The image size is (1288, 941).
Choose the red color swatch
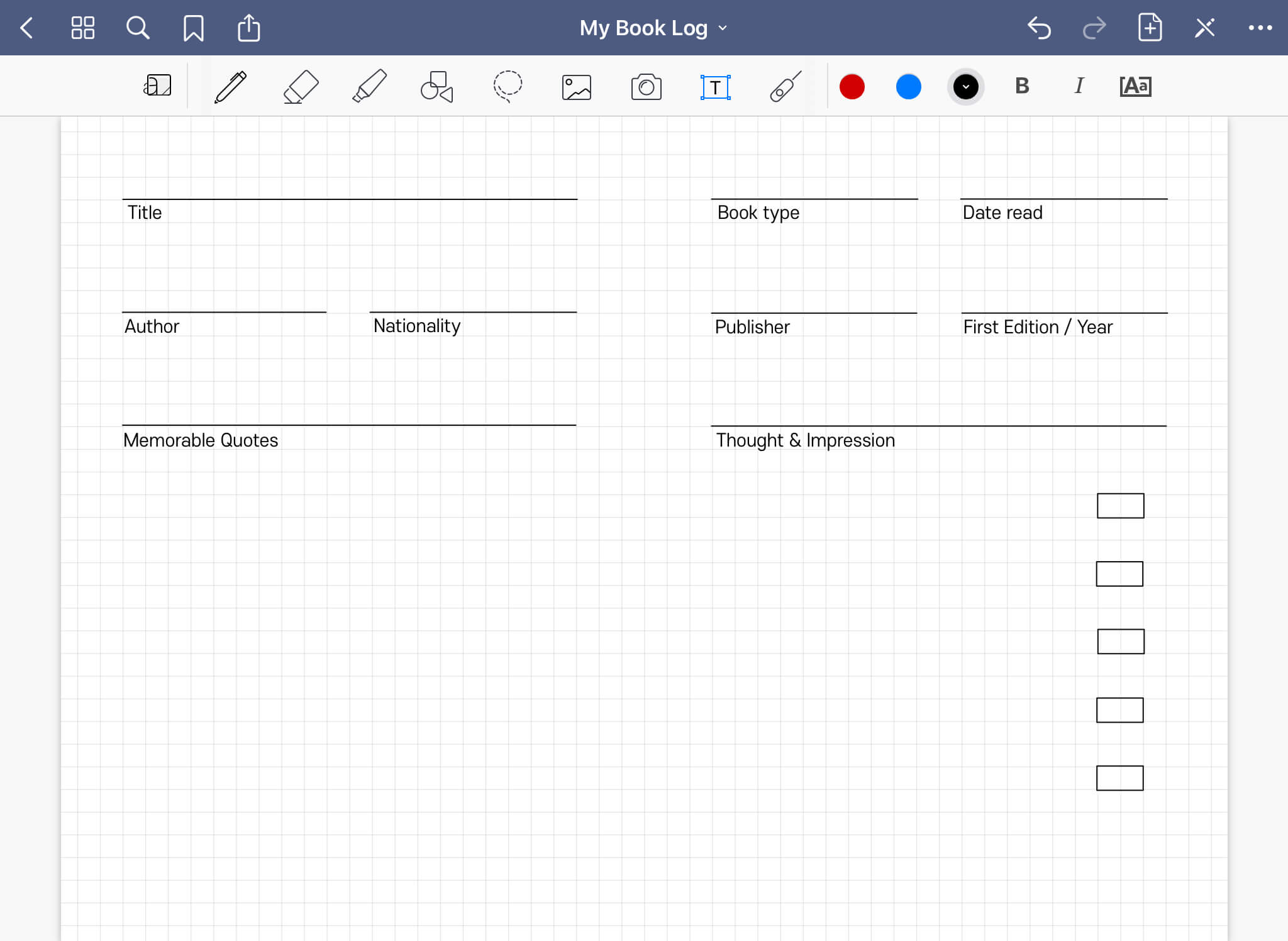(x=852, y=87)
